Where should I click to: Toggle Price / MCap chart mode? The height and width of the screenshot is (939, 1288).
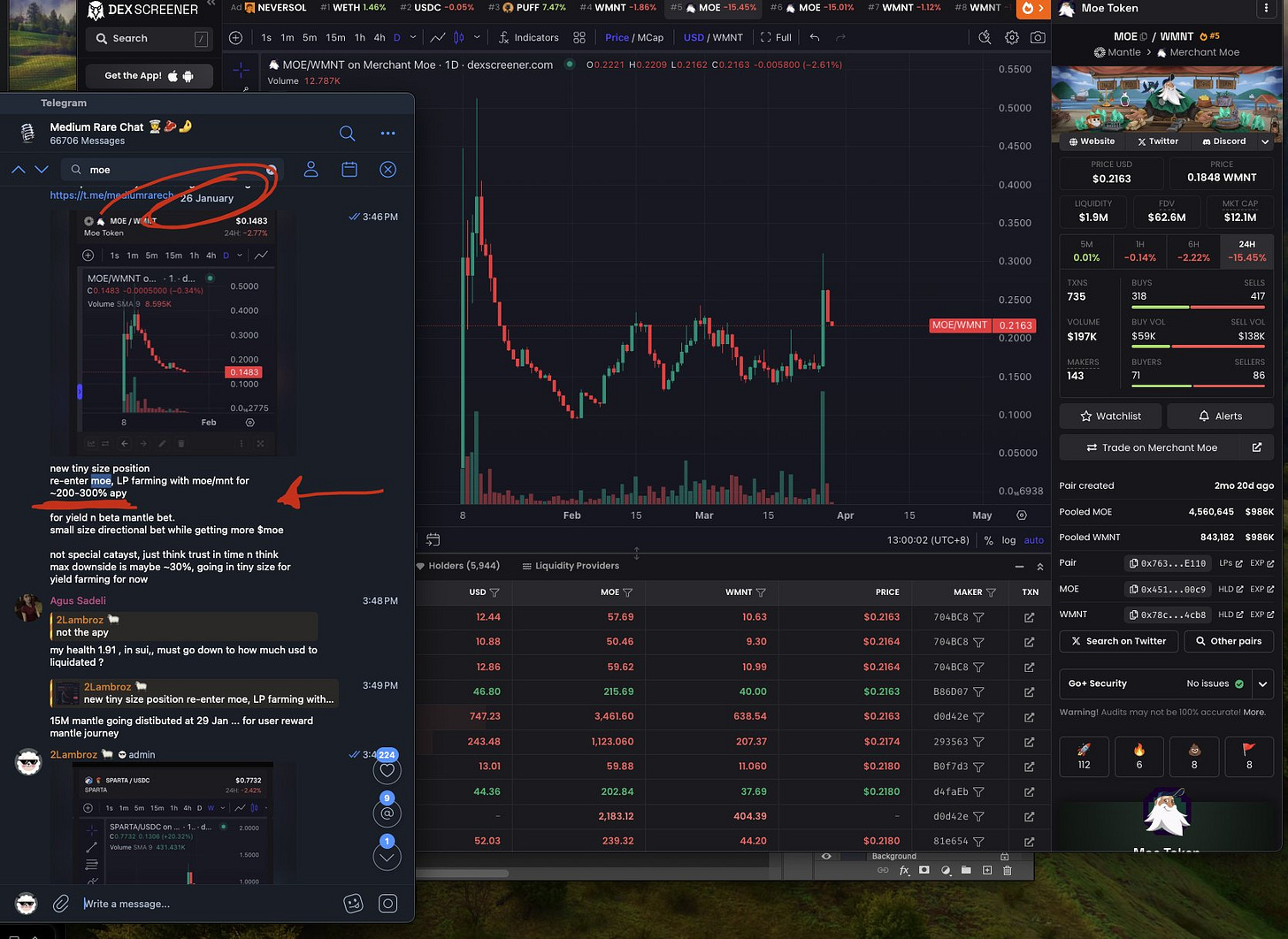[x=634, y=37]
